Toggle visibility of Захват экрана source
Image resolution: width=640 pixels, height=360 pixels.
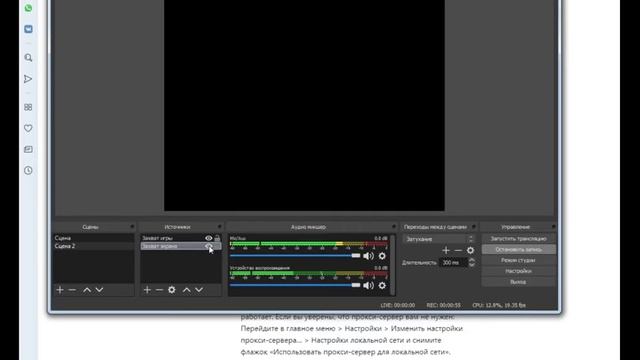[209, 246]
